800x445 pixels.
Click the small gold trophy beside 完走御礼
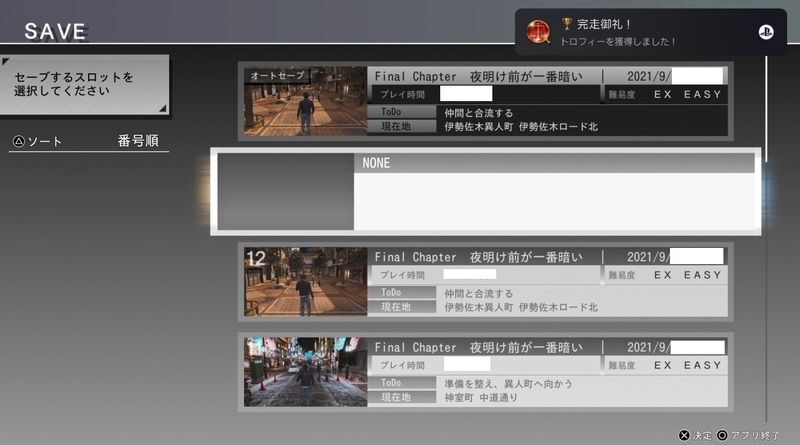click(x=565, y=25)
